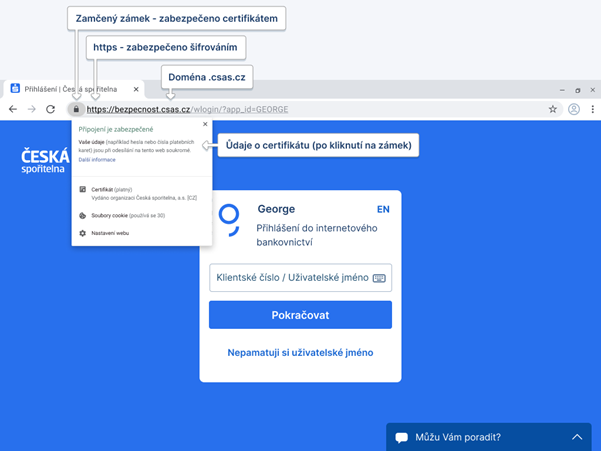Open the Další informace link
The height and width of the screenshot is (451, 601).
(97, 160)
